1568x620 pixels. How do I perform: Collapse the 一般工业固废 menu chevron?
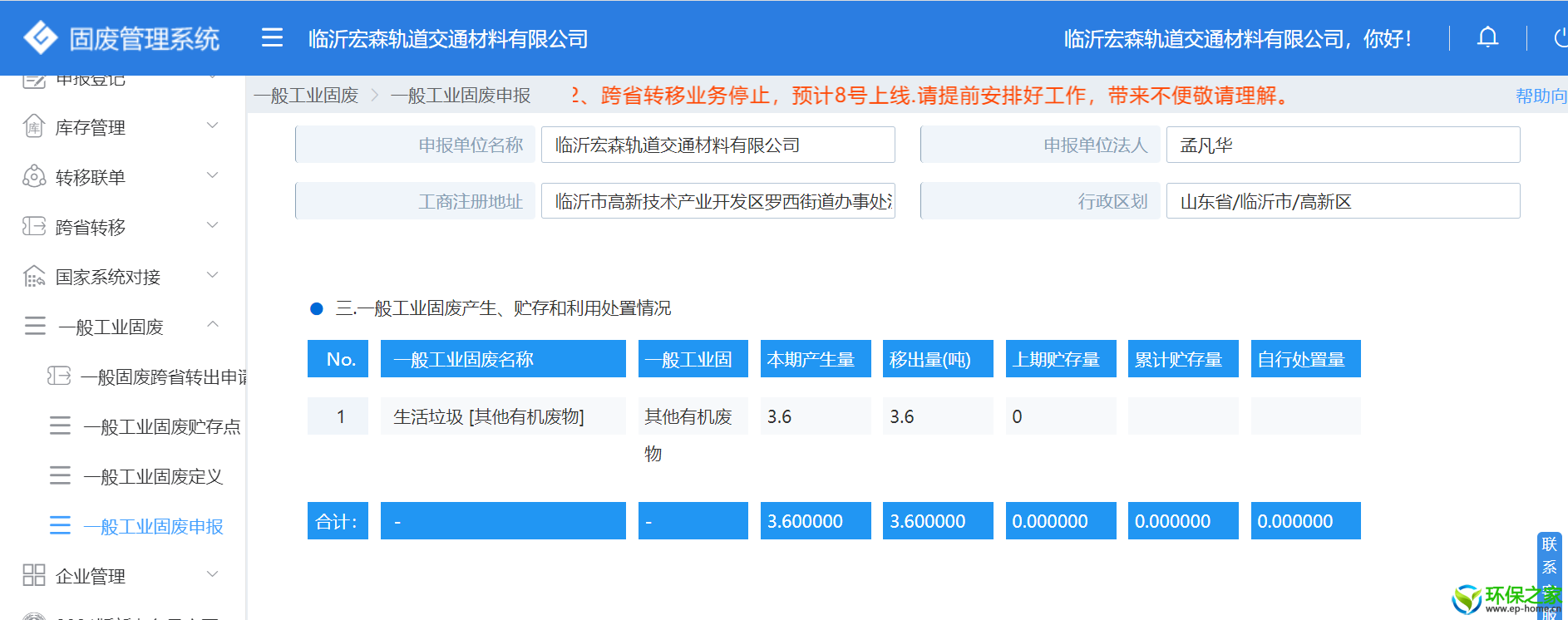coord(212,324)
